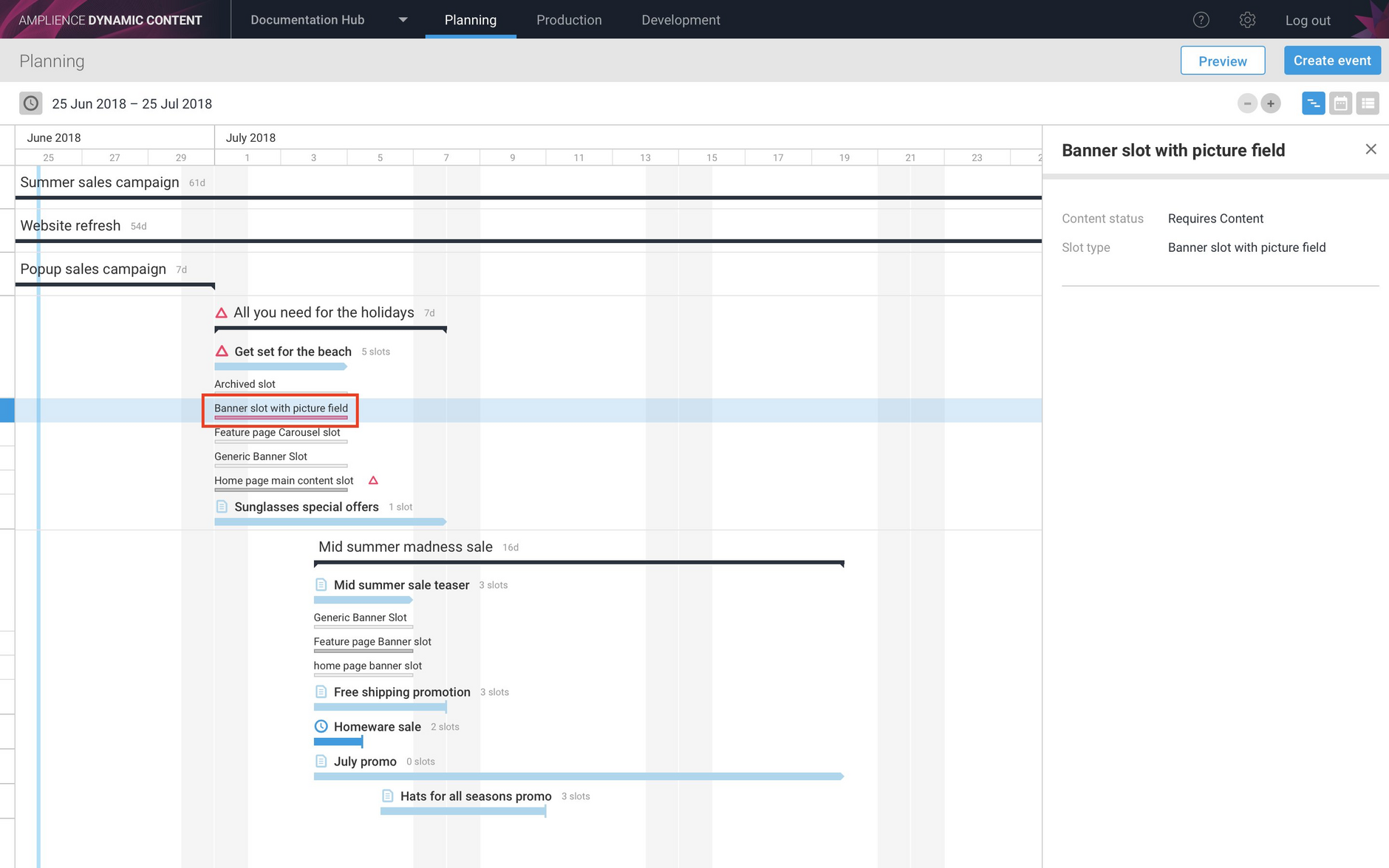Open the 25 Jun 2018 – 25 Jul 2018 date range
Image resolution: width=1389 pixels, height=868 pixels.
(132, 104)
